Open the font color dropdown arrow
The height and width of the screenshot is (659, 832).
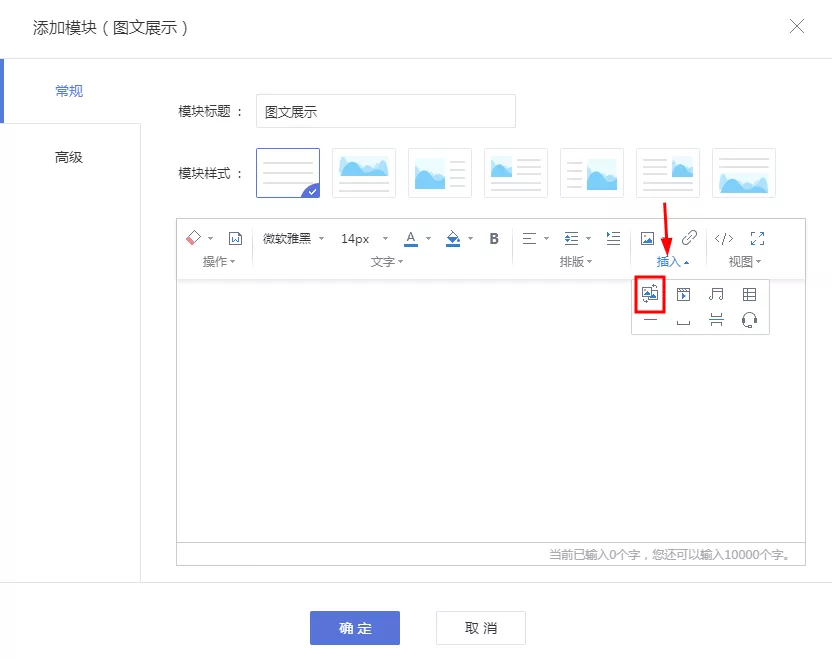coord(428,238)
